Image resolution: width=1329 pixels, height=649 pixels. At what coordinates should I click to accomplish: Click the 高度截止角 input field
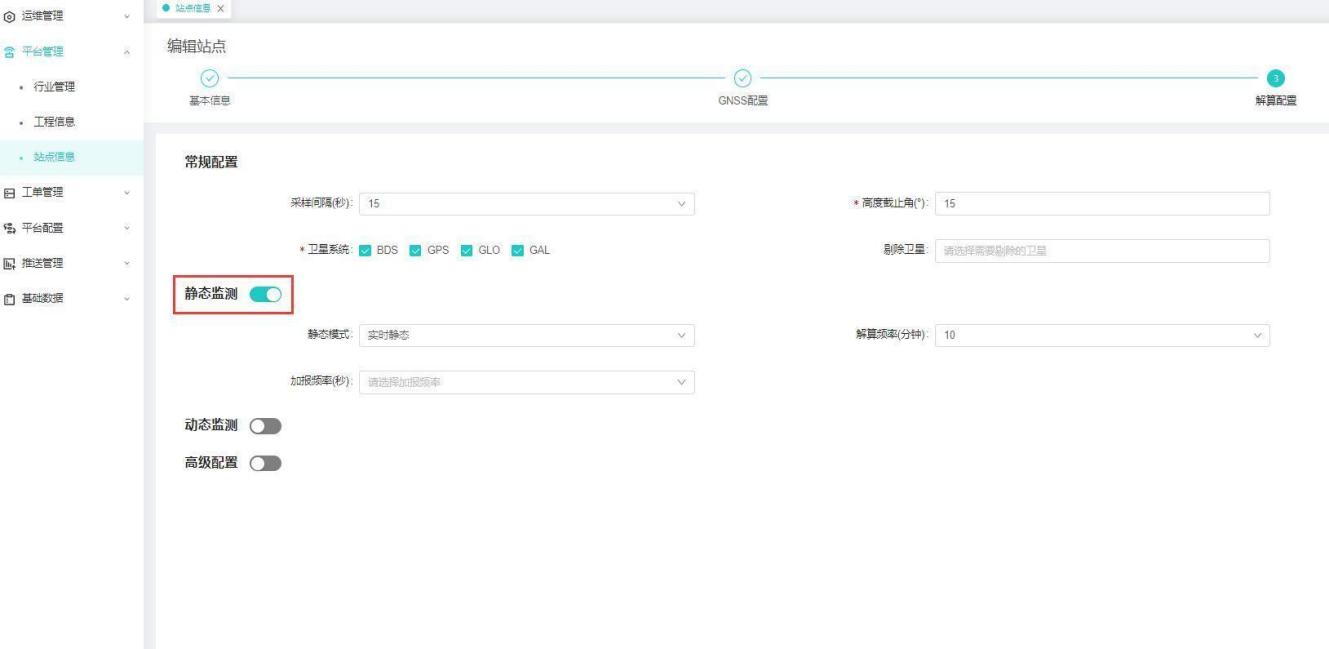click(1102, 204)
